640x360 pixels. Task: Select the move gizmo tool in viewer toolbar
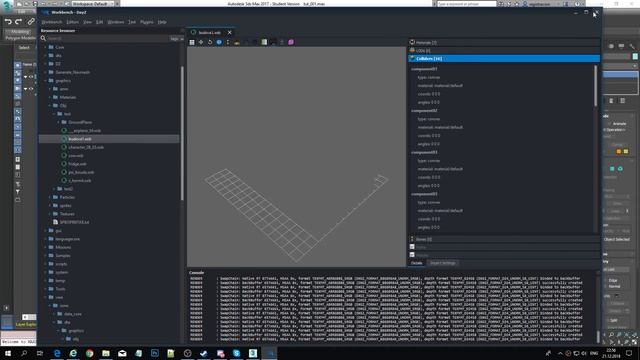click(x=201, y=42)
